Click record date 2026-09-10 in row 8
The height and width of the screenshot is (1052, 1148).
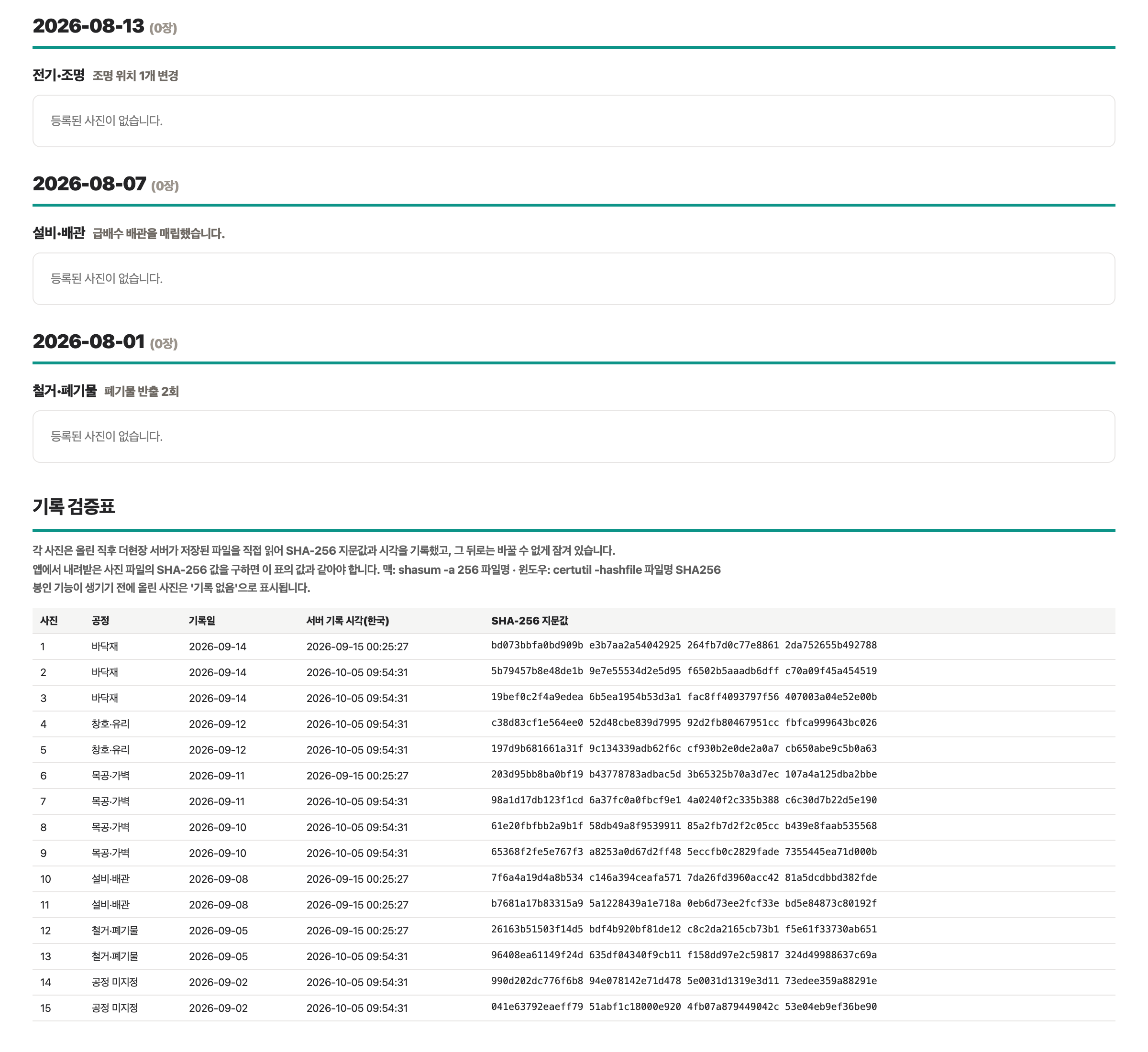(218, 827)
